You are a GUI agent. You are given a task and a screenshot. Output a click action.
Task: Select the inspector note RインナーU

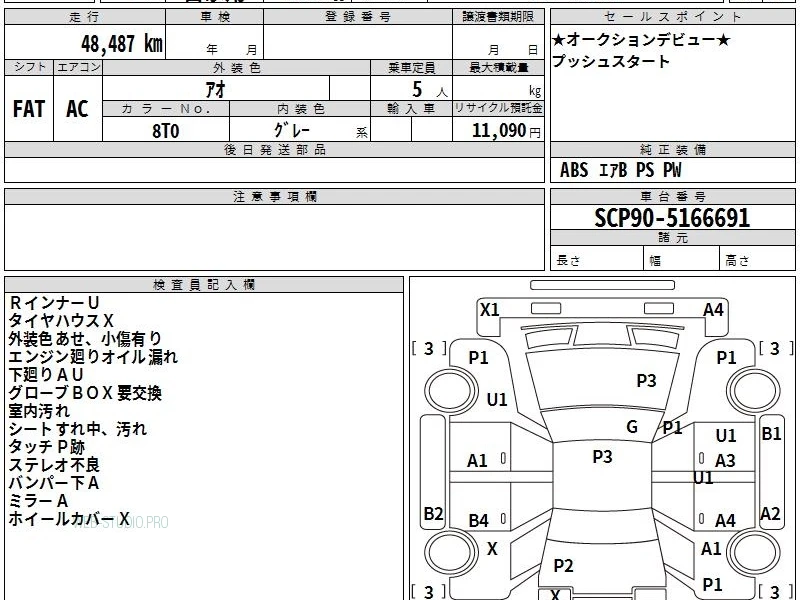click(54, 303)
